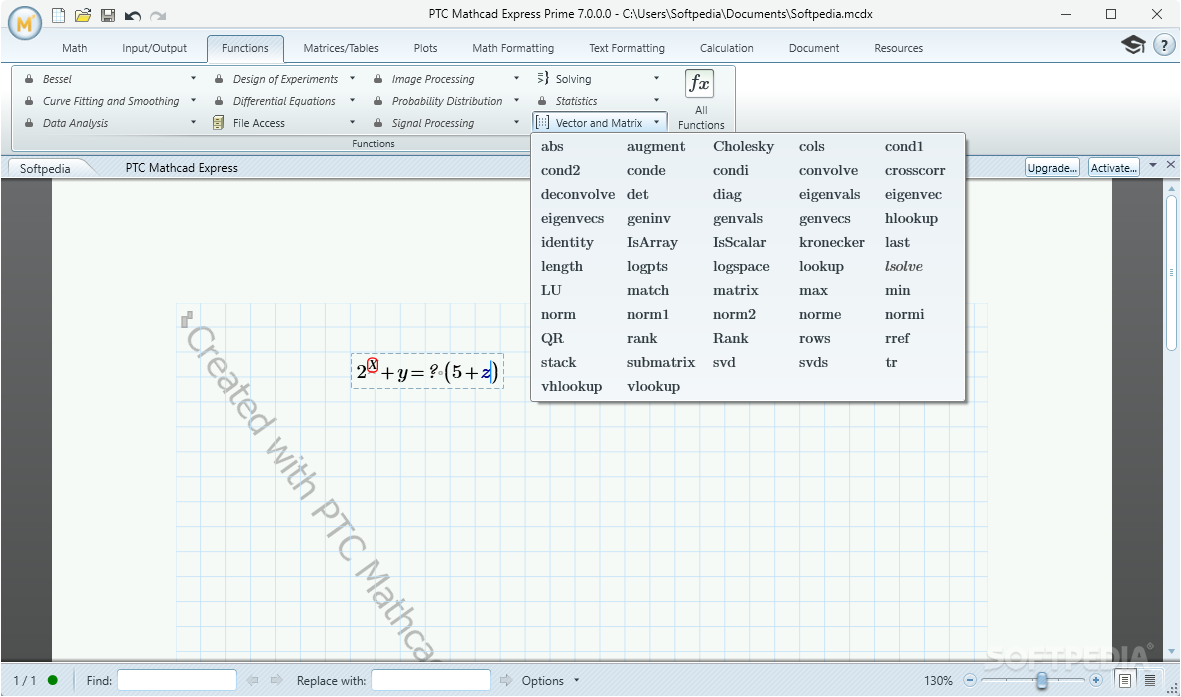Switch to draft view icon
1181x697 pixels.
pyautogui.click(x=1150, y=680)
